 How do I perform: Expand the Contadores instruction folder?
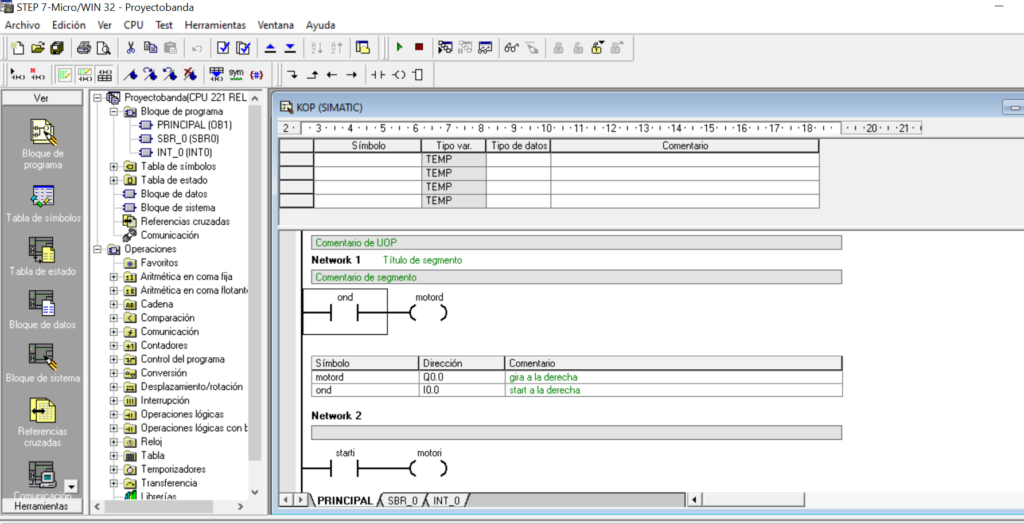pyautogui.click(x=113, y=345)
